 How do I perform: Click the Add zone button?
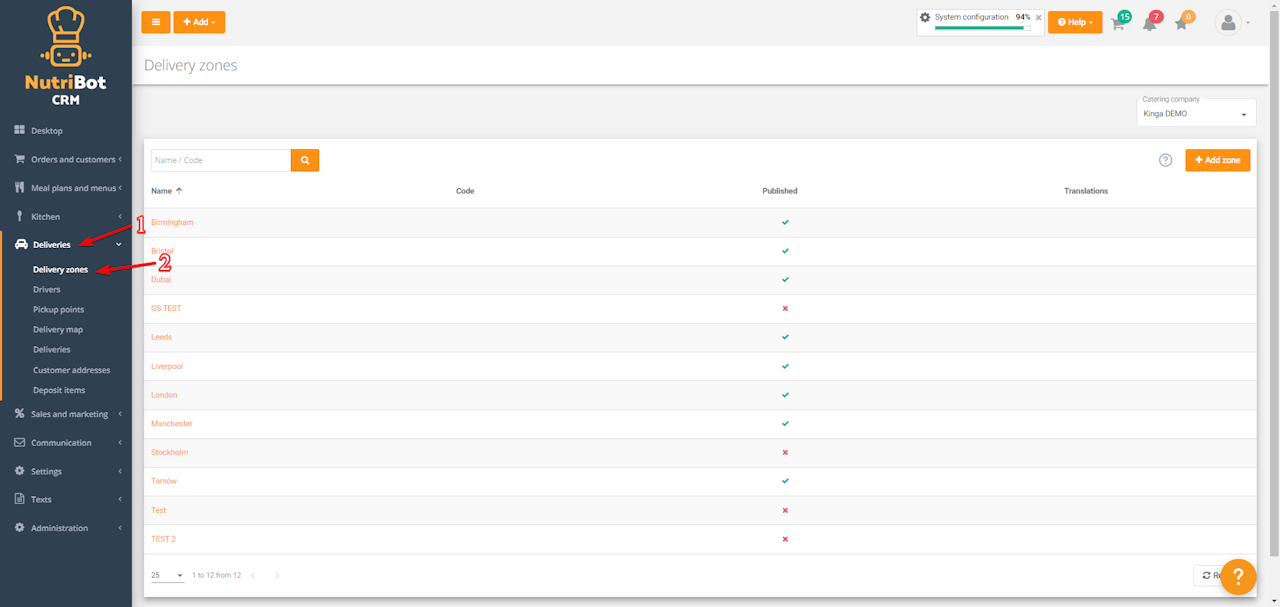(x=1217, y=160)
